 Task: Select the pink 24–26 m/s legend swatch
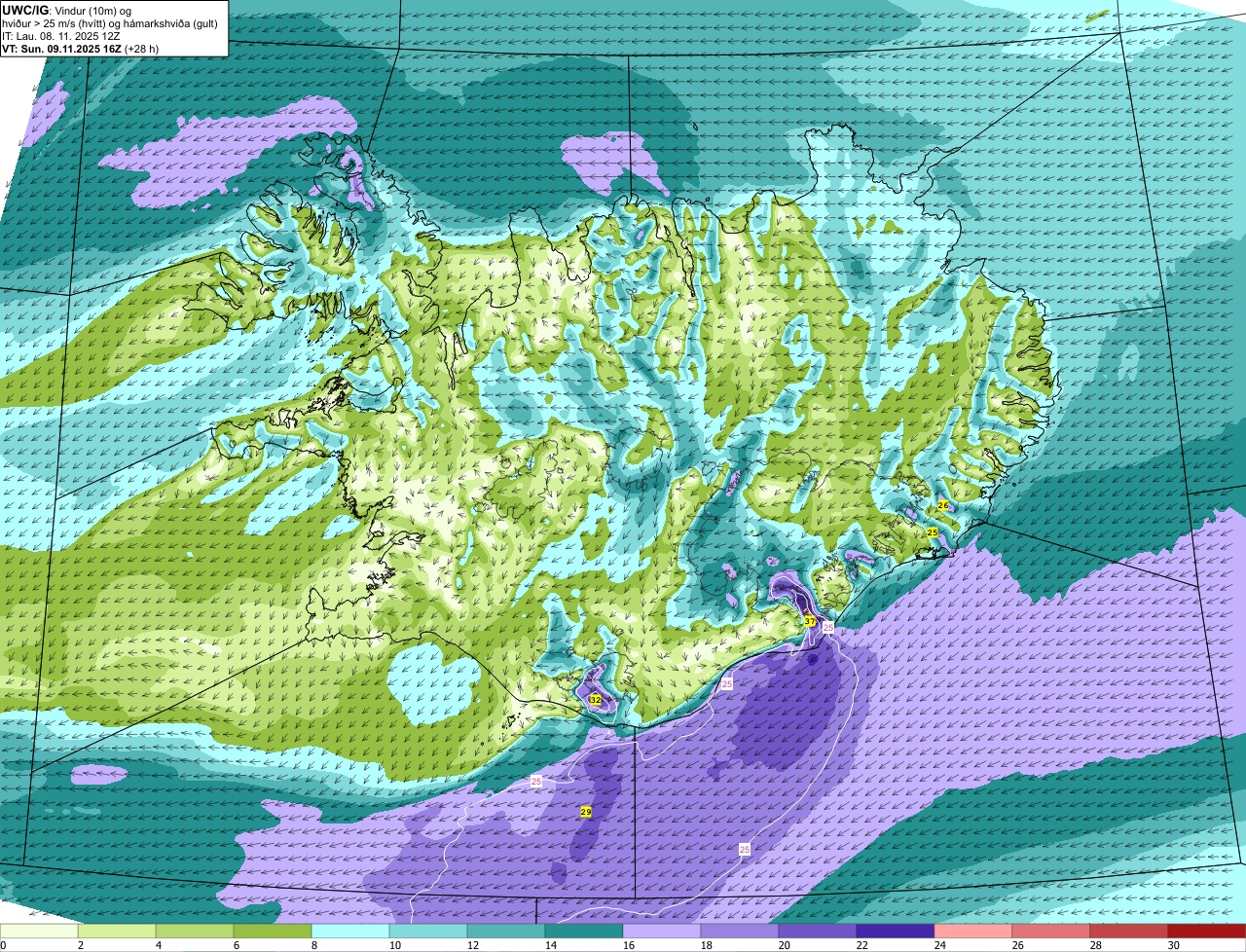(x=973, y=932)
